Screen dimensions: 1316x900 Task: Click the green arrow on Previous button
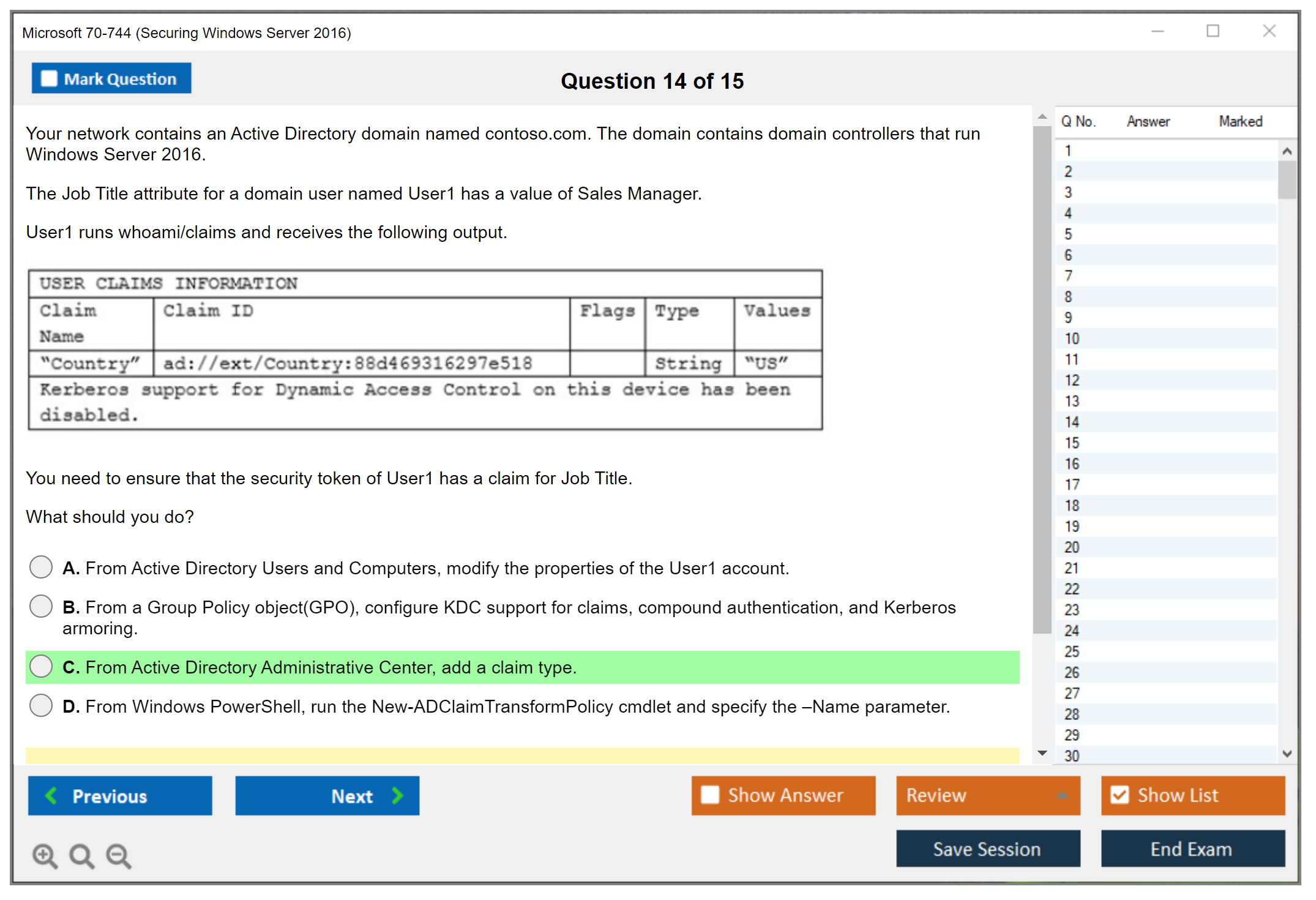(x=51, y=795)
